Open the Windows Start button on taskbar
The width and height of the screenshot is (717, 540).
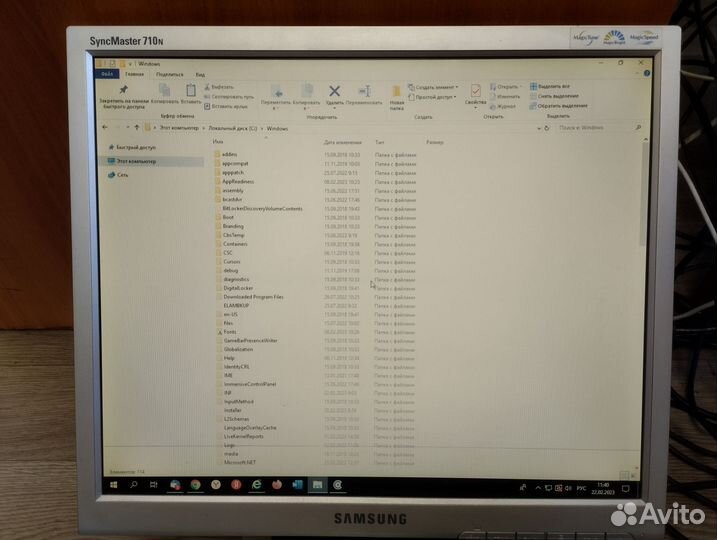point(112,483)
